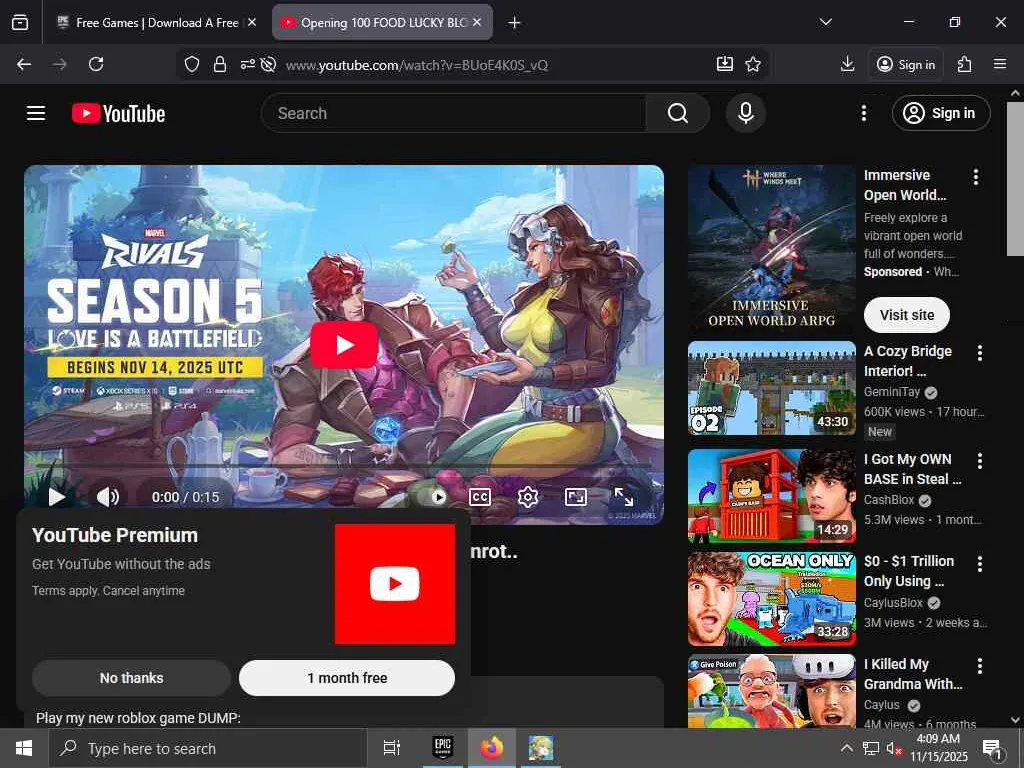Click Firefox toolbar Sign in button
Viewport: 1024px width, 768px height.
pyautogui.click(x=906, y=64)
